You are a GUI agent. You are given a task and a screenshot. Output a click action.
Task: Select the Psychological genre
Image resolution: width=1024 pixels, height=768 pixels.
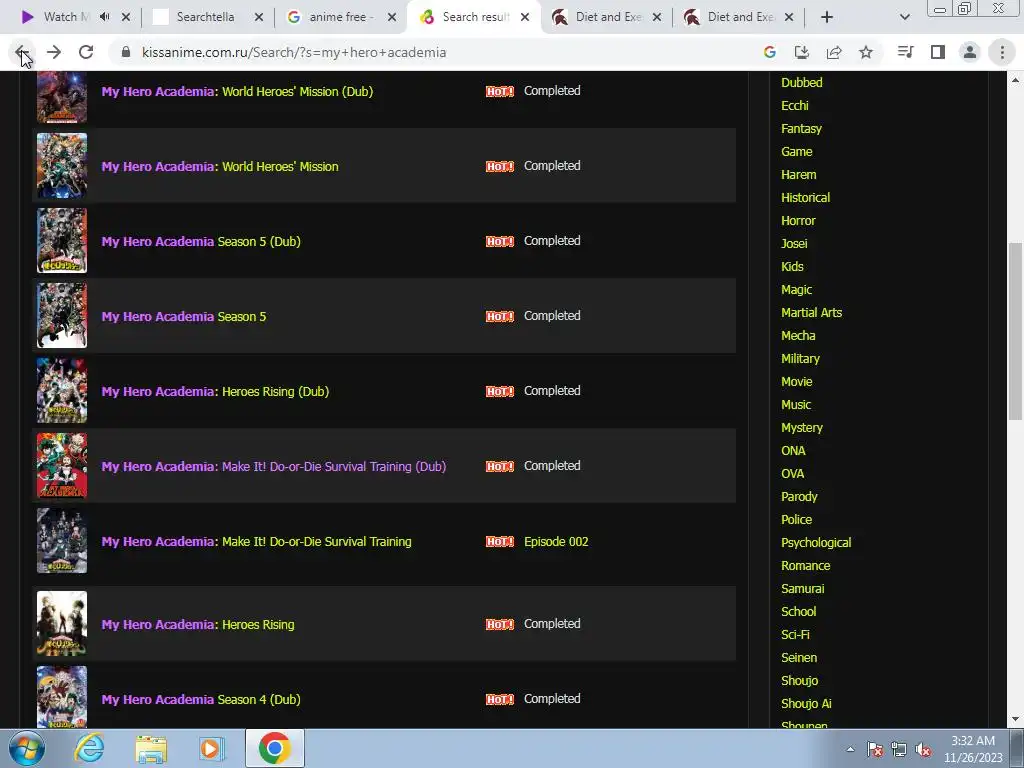[816, 543]
